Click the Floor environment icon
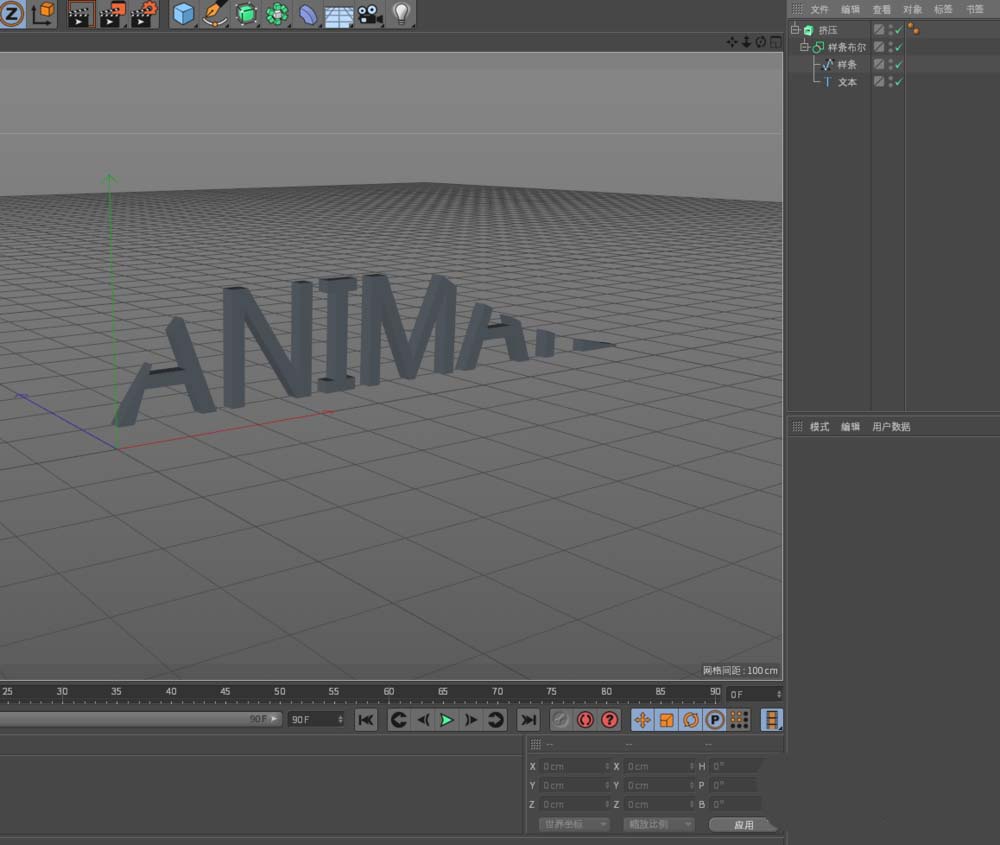 (339, 14)
